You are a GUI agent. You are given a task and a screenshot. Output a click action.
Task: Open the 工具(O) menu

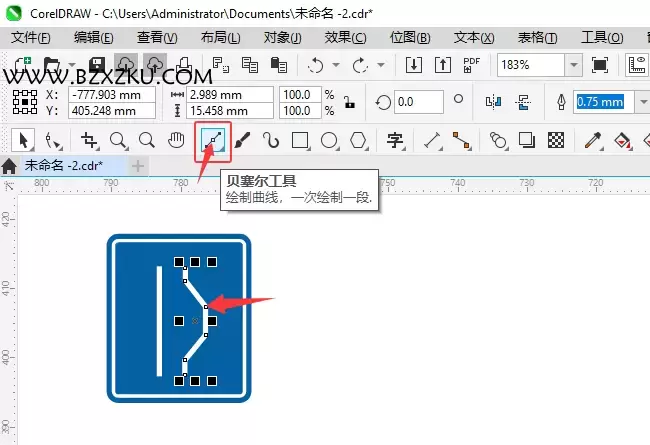click(602, 38)
